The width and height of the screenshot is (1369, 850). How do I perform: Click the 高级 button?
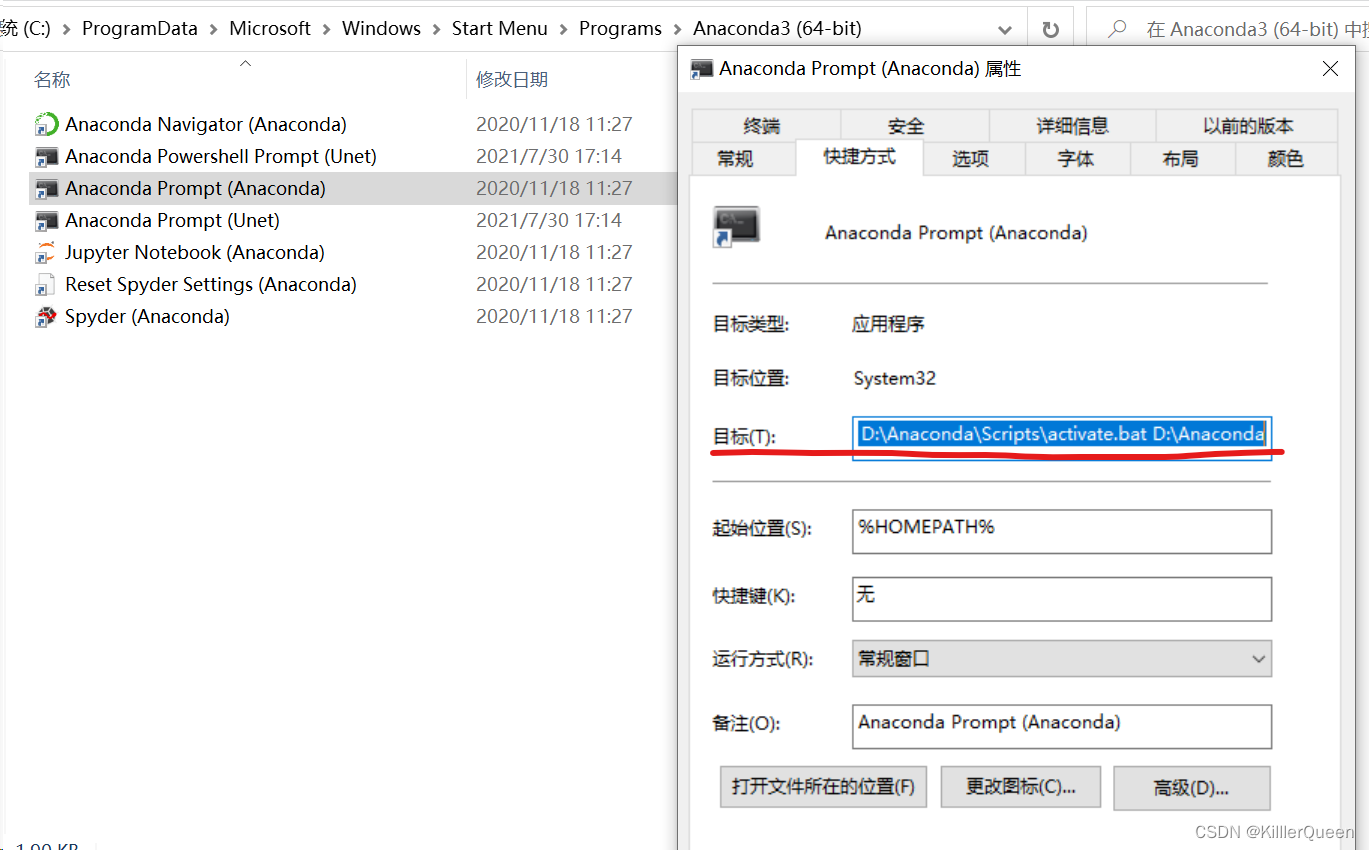pos(1191,787)
